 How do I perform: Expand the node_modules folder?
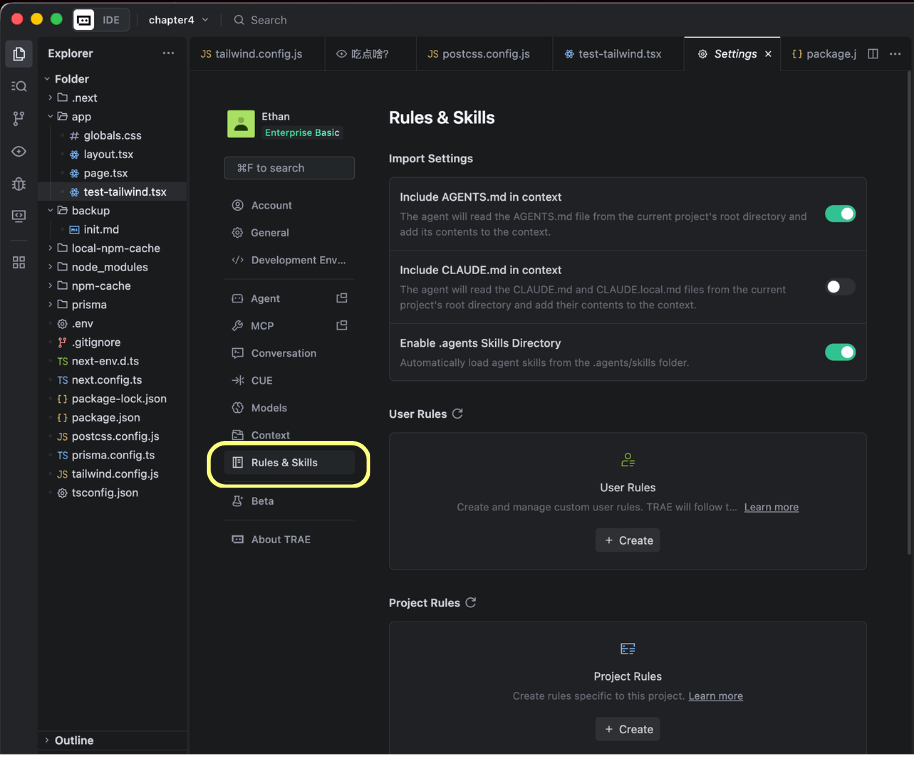[x=109, y=267]
